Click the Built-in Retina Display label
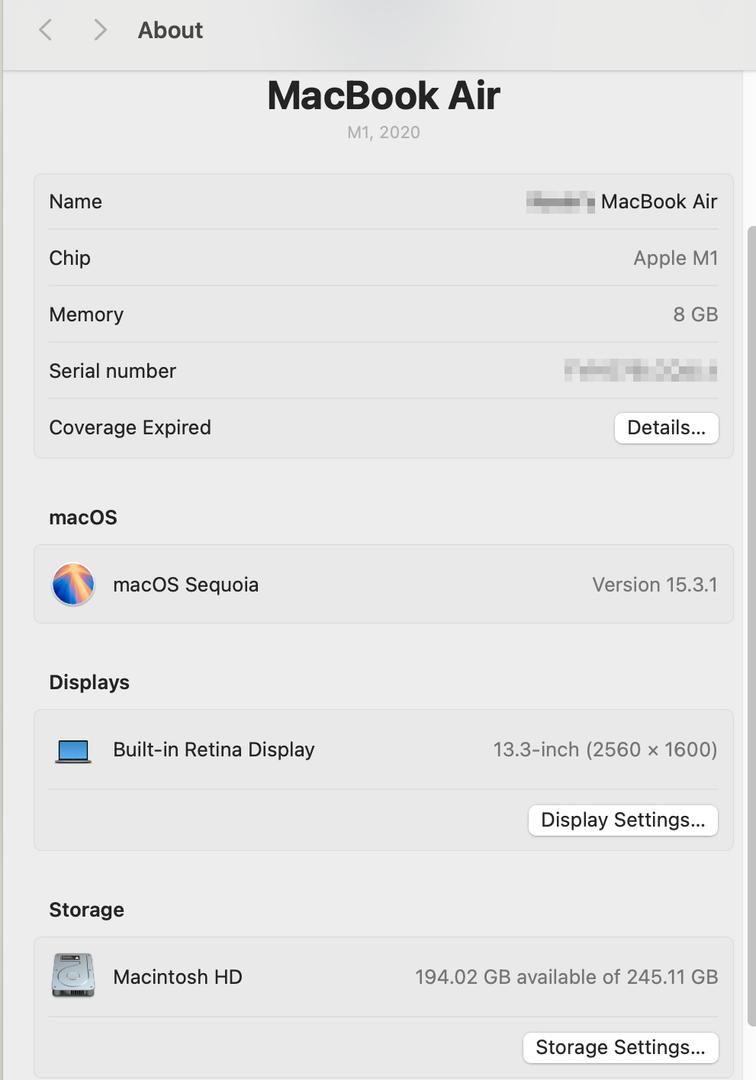 pos(213,749)
